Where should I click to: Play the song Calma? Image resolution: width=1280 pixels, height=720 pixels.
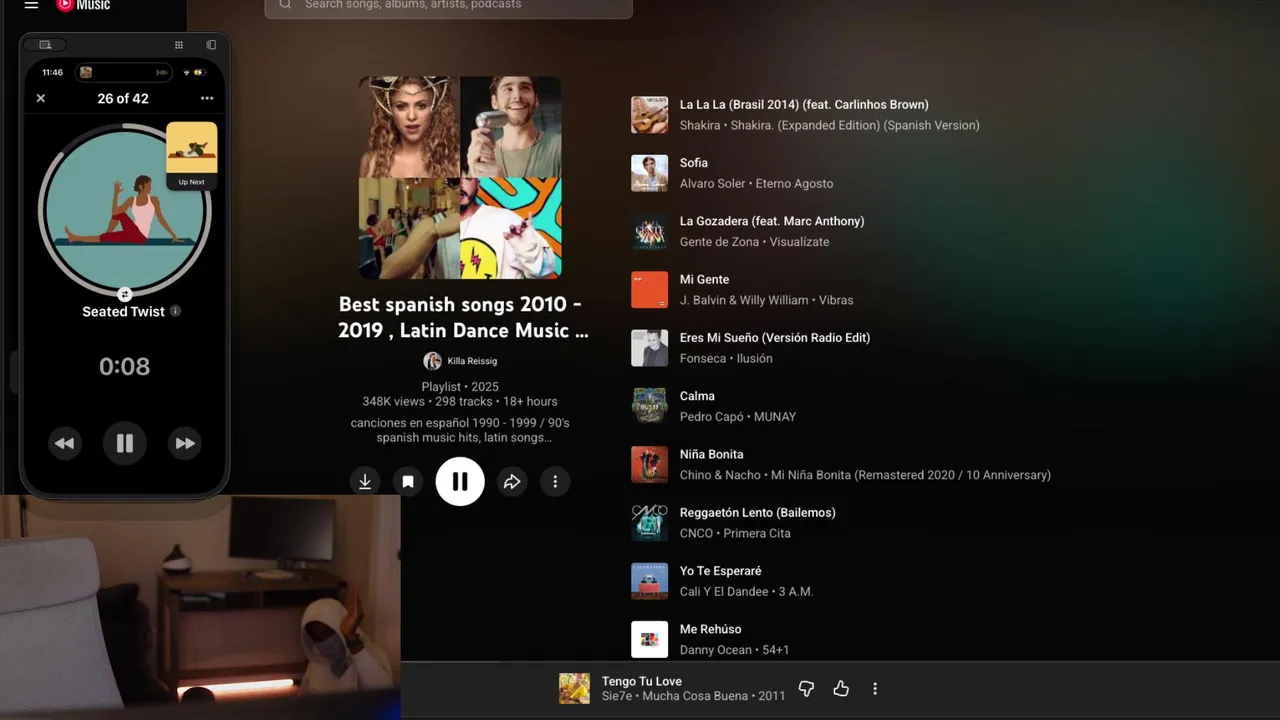click(697, 396)
